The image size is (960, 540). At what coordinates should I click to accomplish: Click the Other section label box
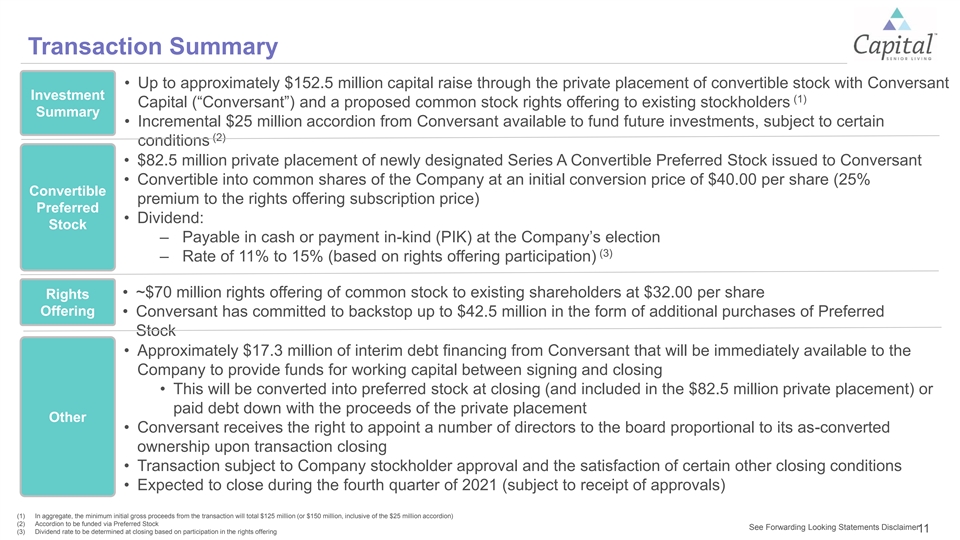coord(67,417)
